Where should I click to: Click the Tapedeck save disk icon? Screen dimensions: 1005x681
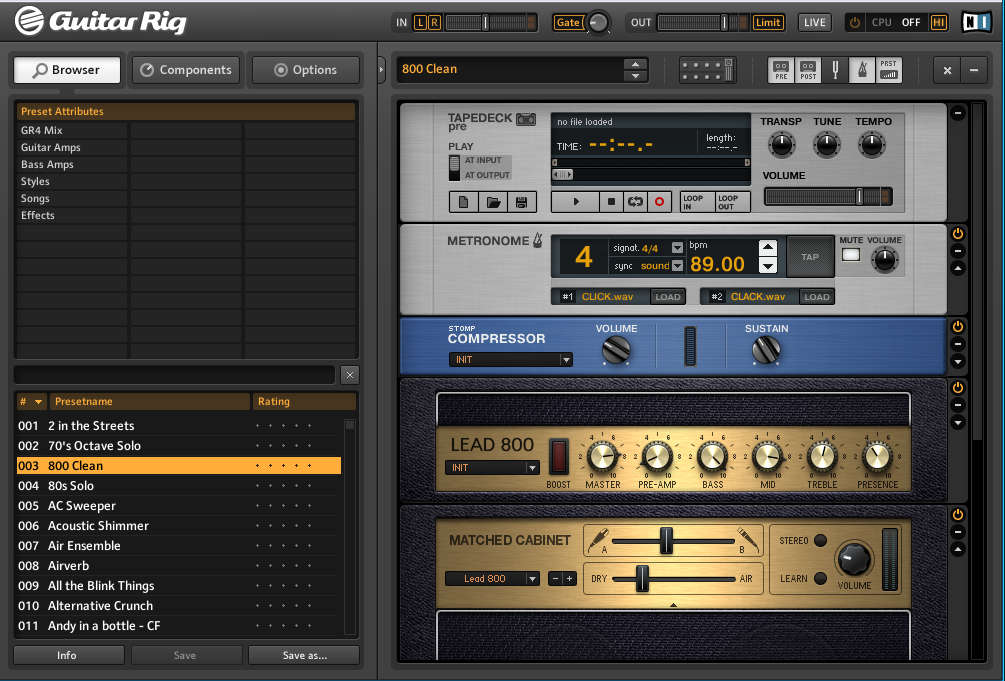522,202
